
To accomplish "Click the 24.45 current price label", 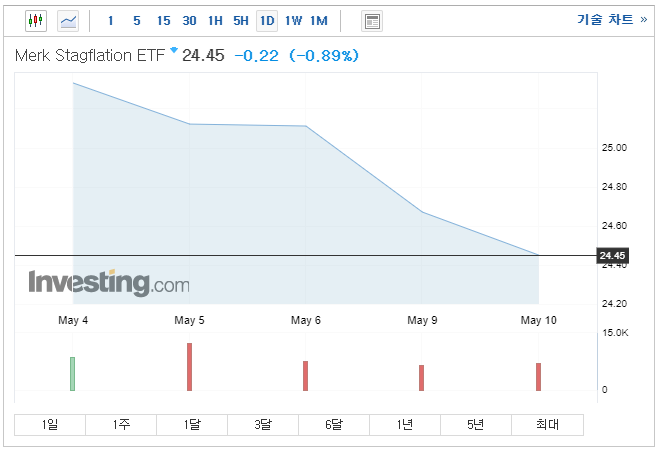I will [x=613, y=255].
